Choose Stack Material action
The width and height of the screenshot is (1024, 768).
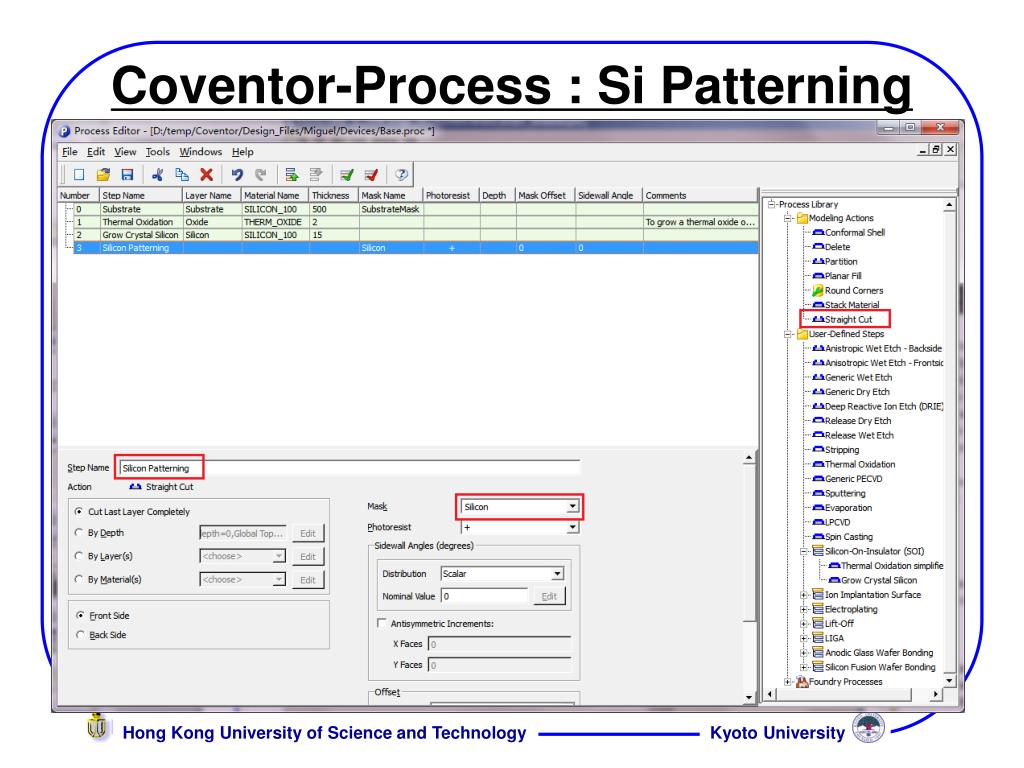852,305
